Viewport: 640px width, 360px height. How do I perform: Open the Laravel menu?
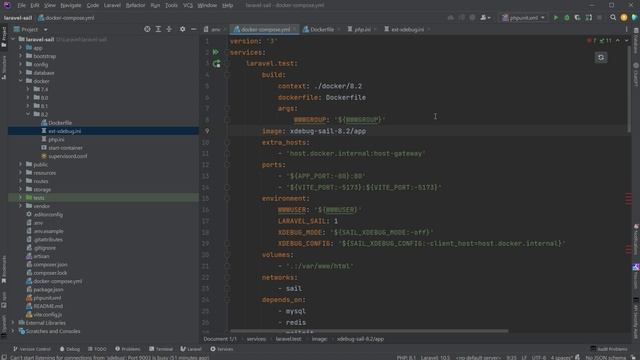(112, 5)
